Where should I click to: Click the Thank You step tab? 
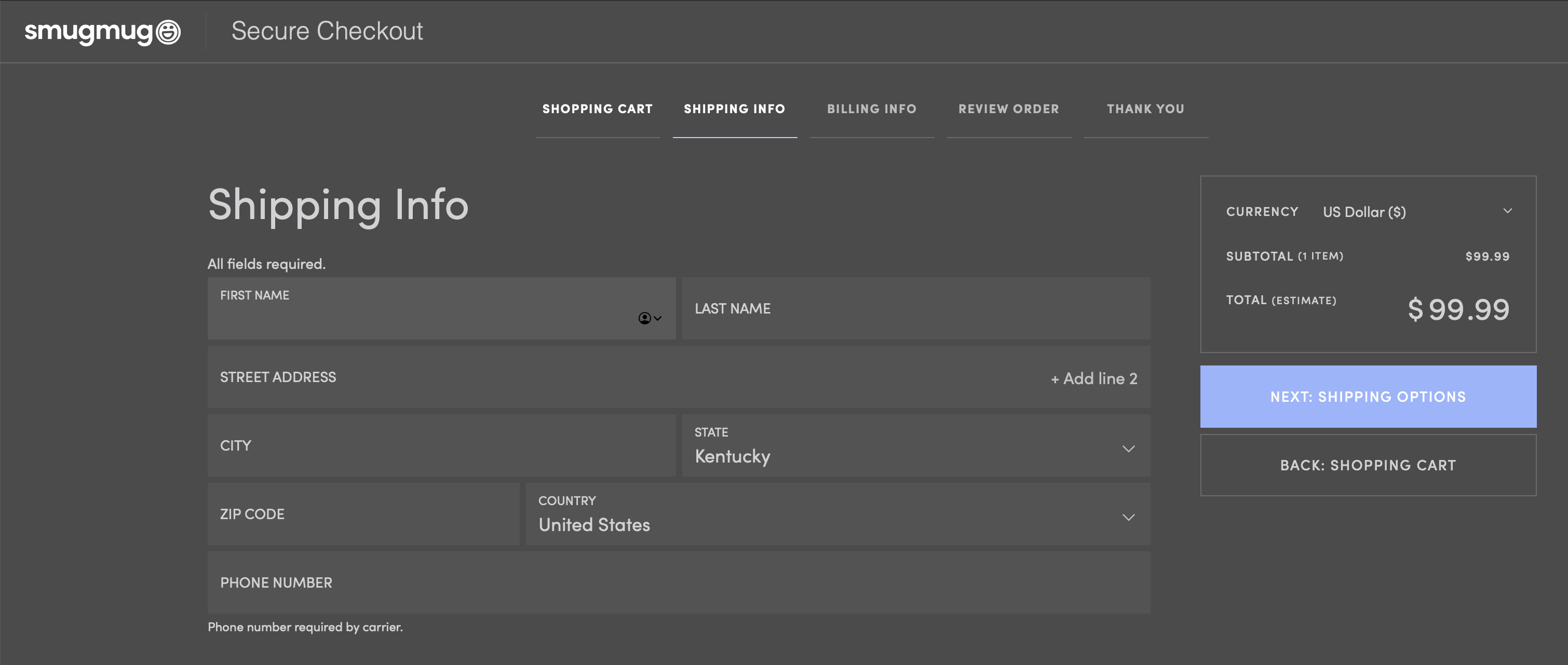pyautogui.click(x=1145, y=109)
